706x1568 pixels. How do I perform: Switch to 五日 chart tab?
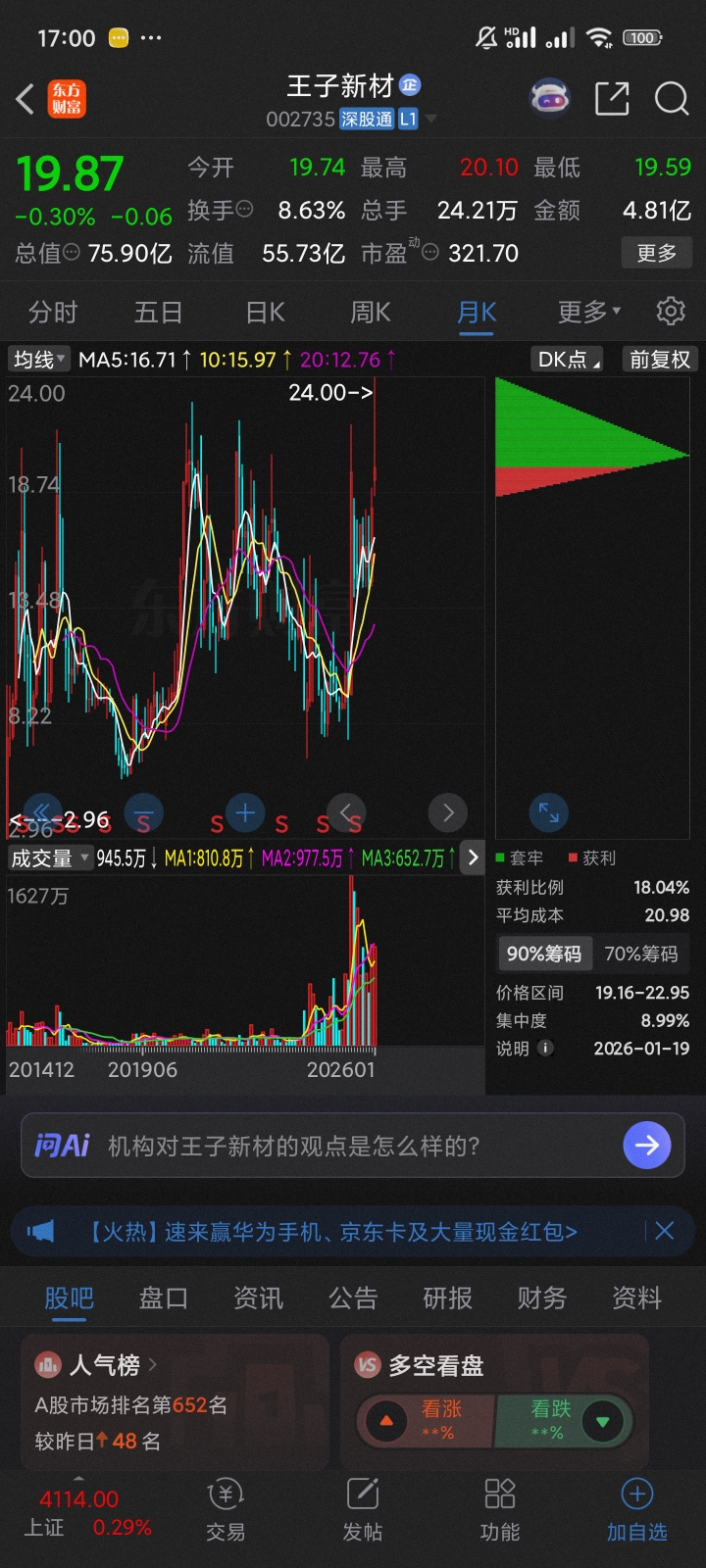[158, 312]
